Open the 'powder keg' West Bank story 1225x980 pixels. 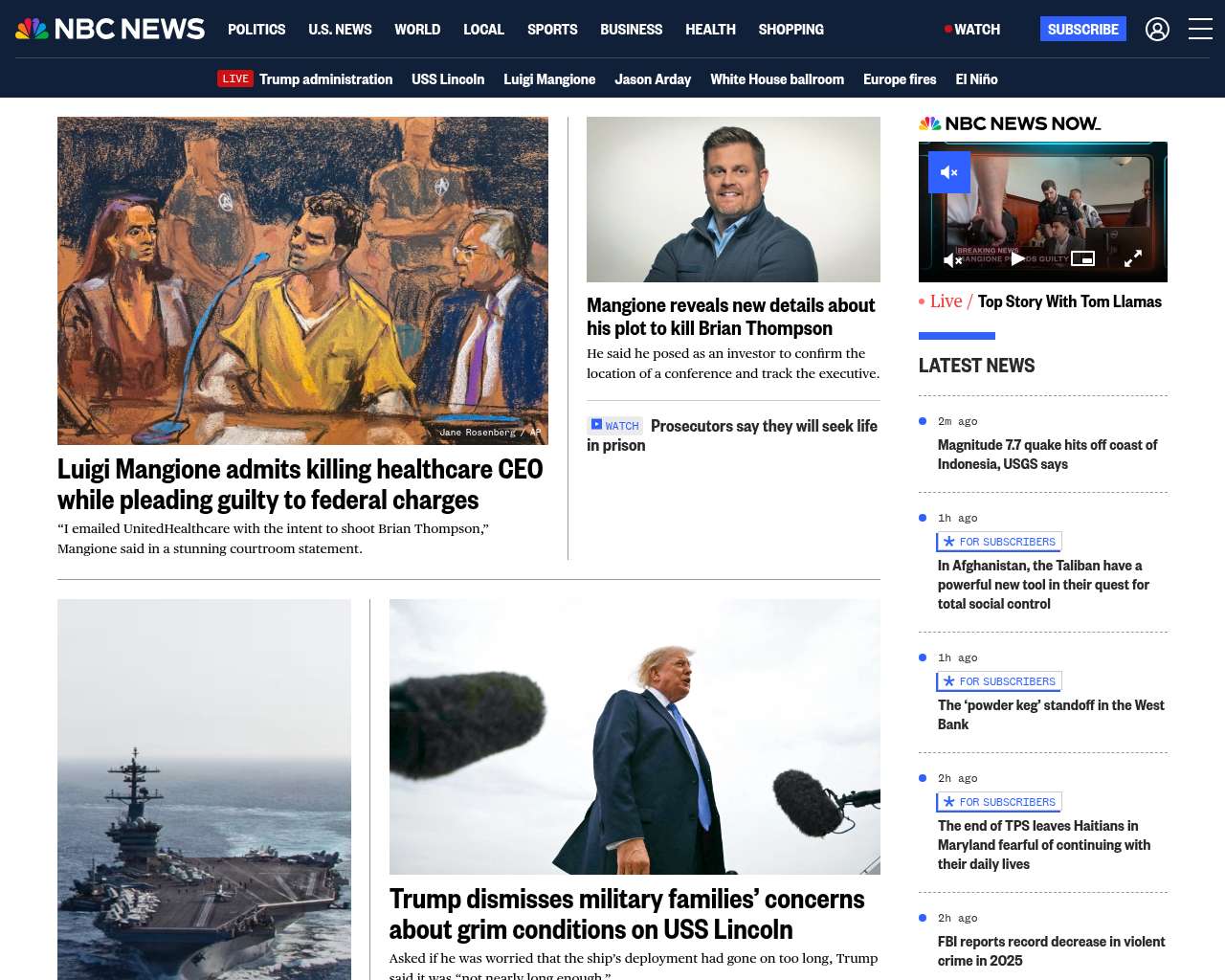click(1051, 715)
